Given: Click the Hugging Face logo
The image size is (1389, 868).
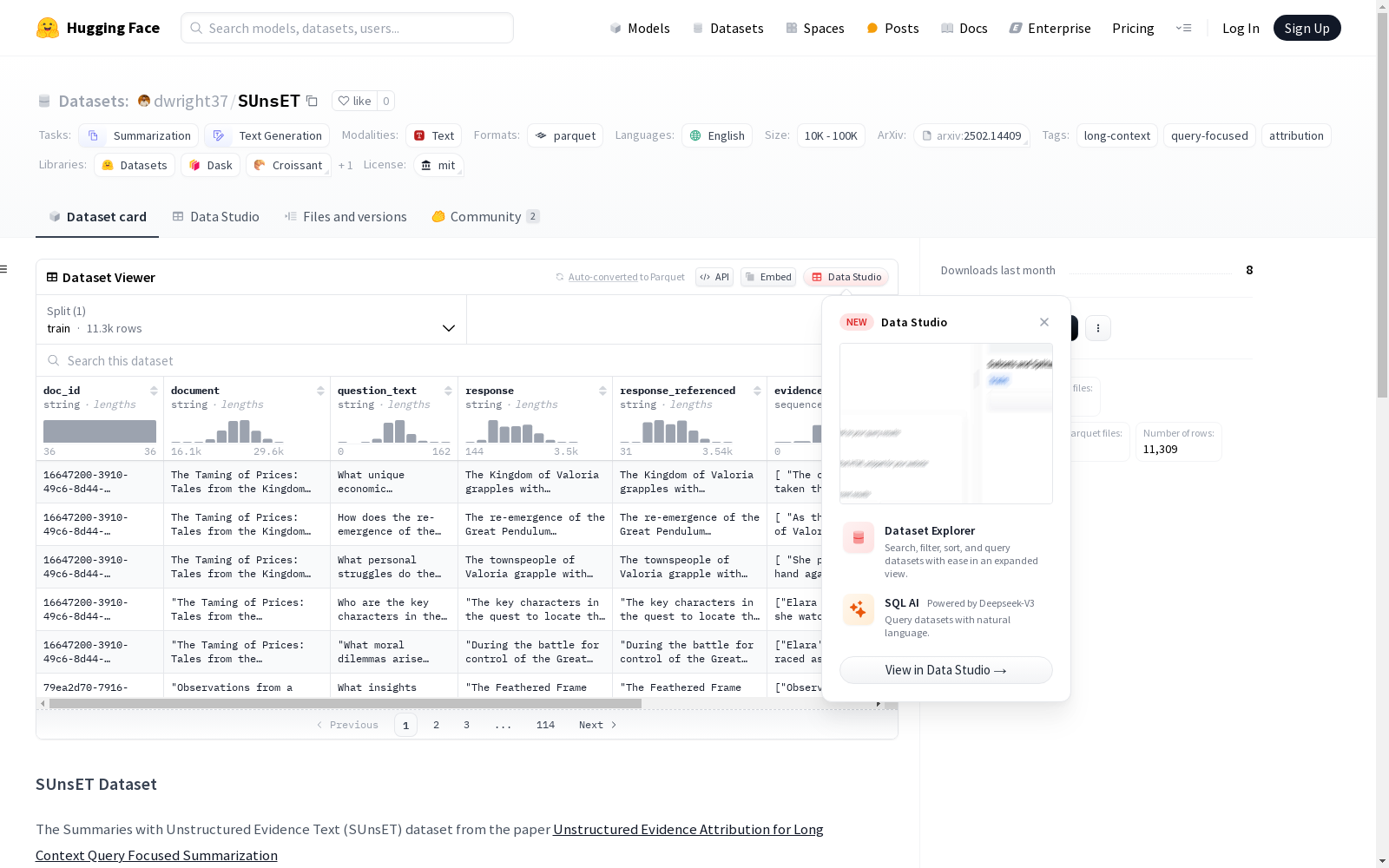Looking at the screenshot, I should point(98,28).
